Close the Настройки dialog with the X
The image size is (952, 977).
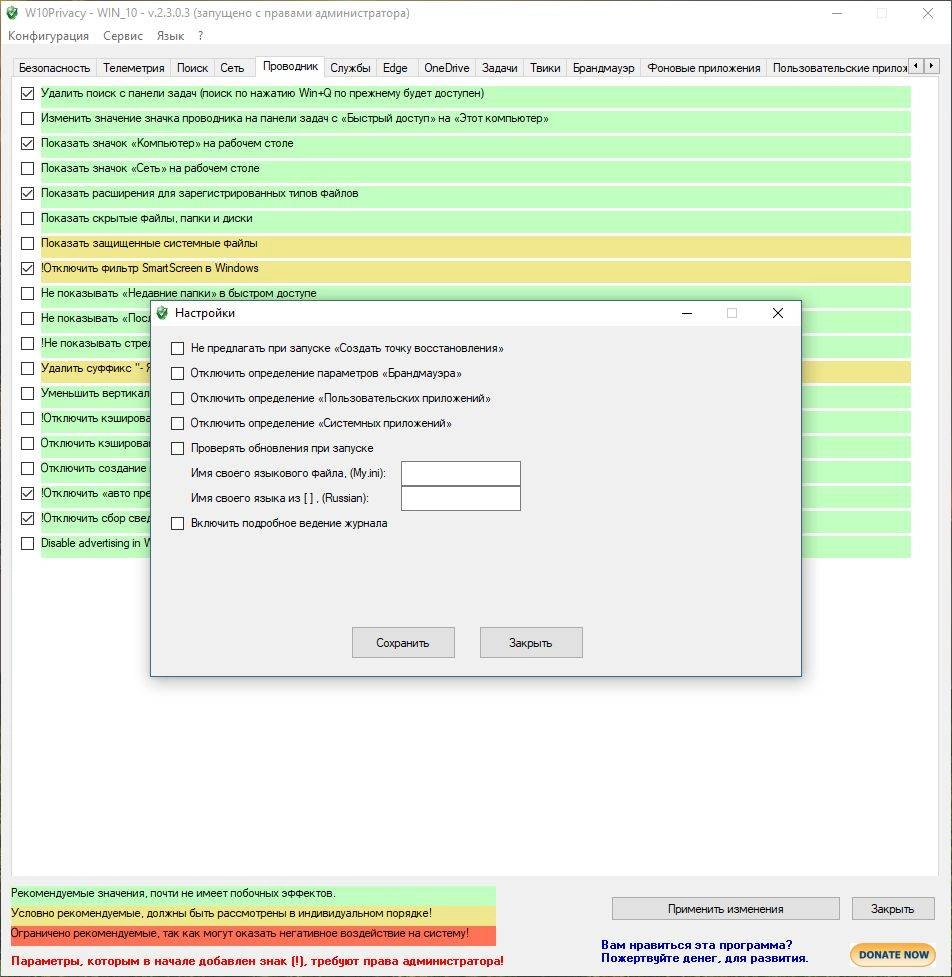[778, 313]
